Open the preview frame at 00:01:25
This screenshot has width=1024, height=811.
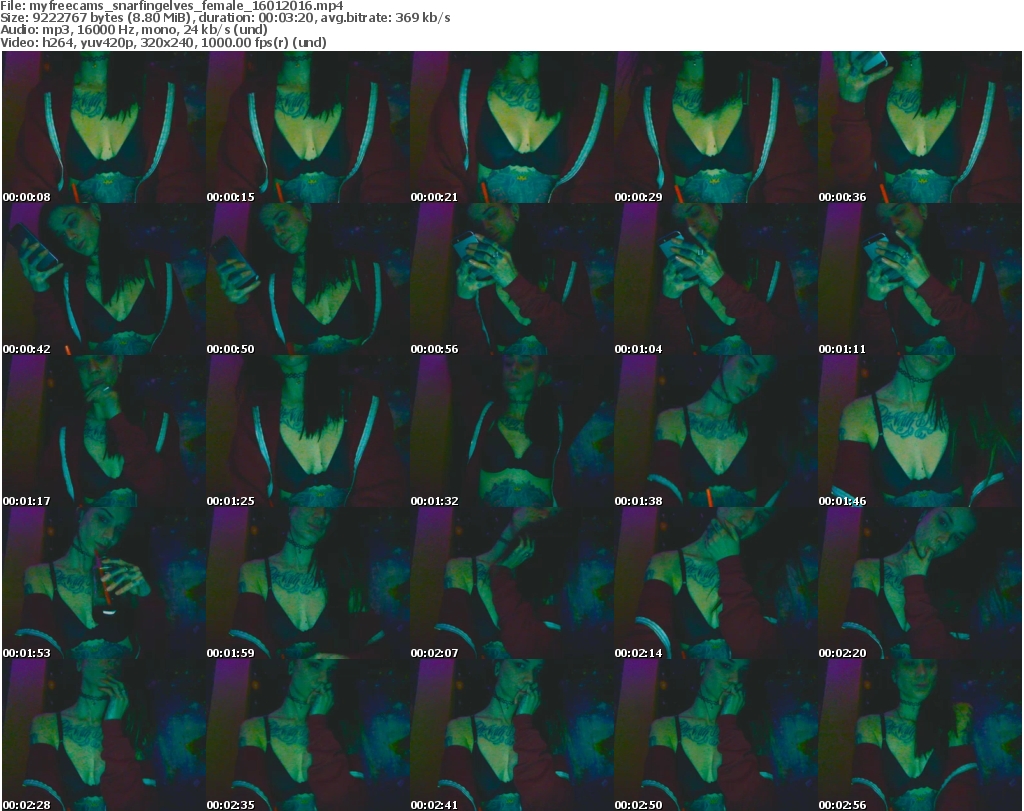click(x=308, y=431)
